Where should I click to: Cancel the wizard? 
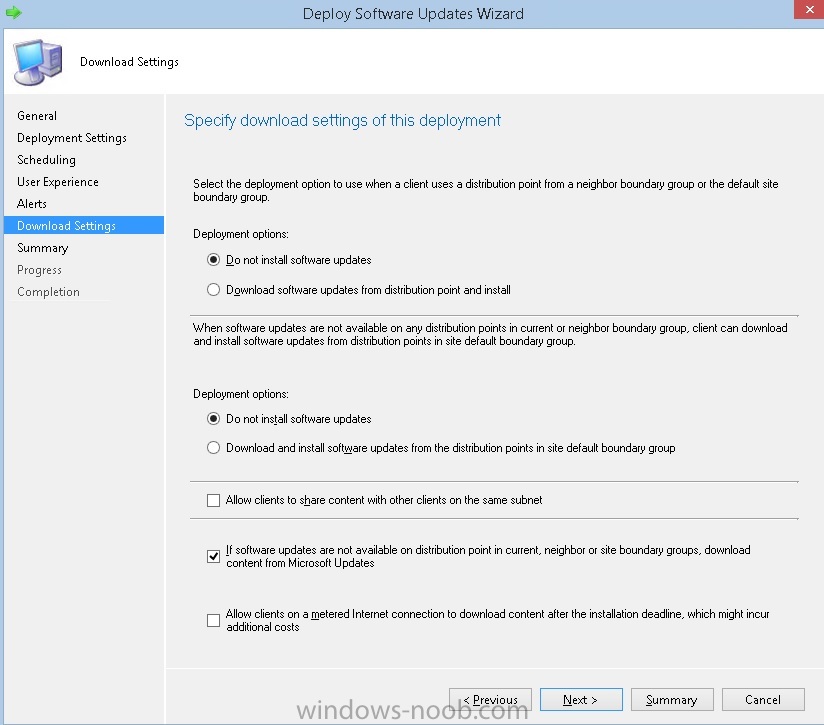[763, 700]
